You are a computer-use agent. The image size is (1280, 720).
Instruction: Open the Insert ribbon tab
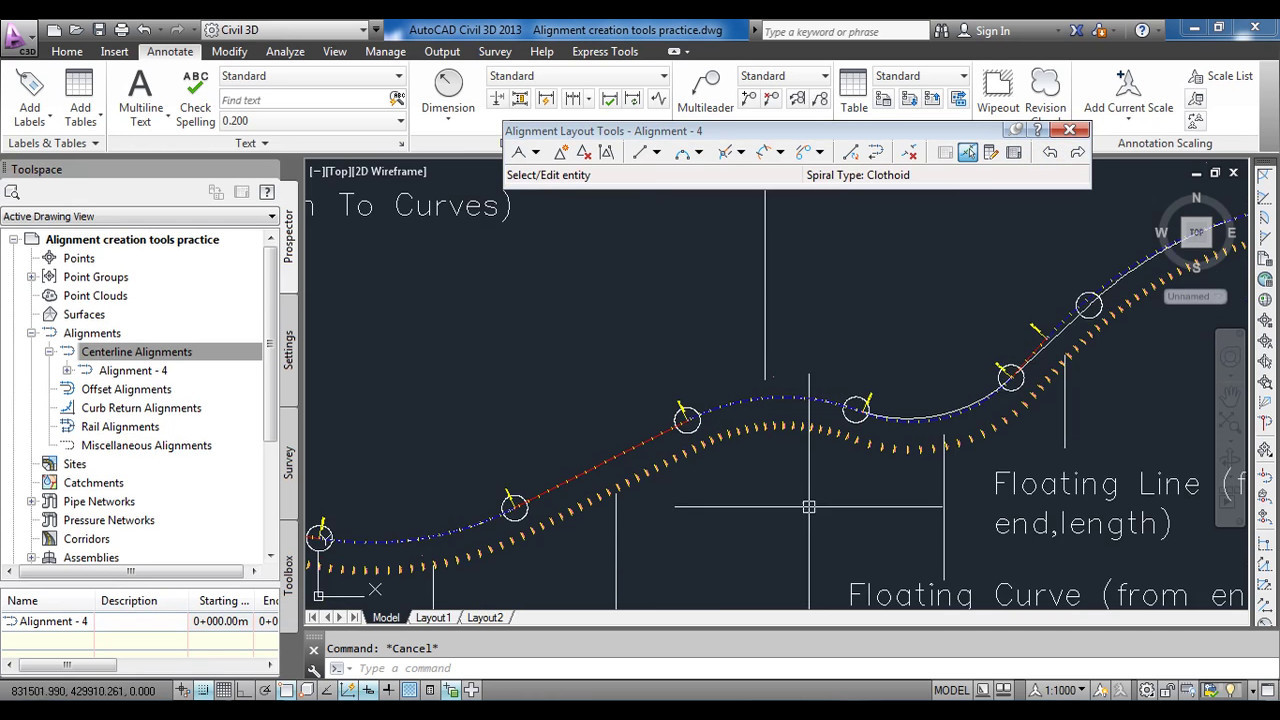pos(114,52)
